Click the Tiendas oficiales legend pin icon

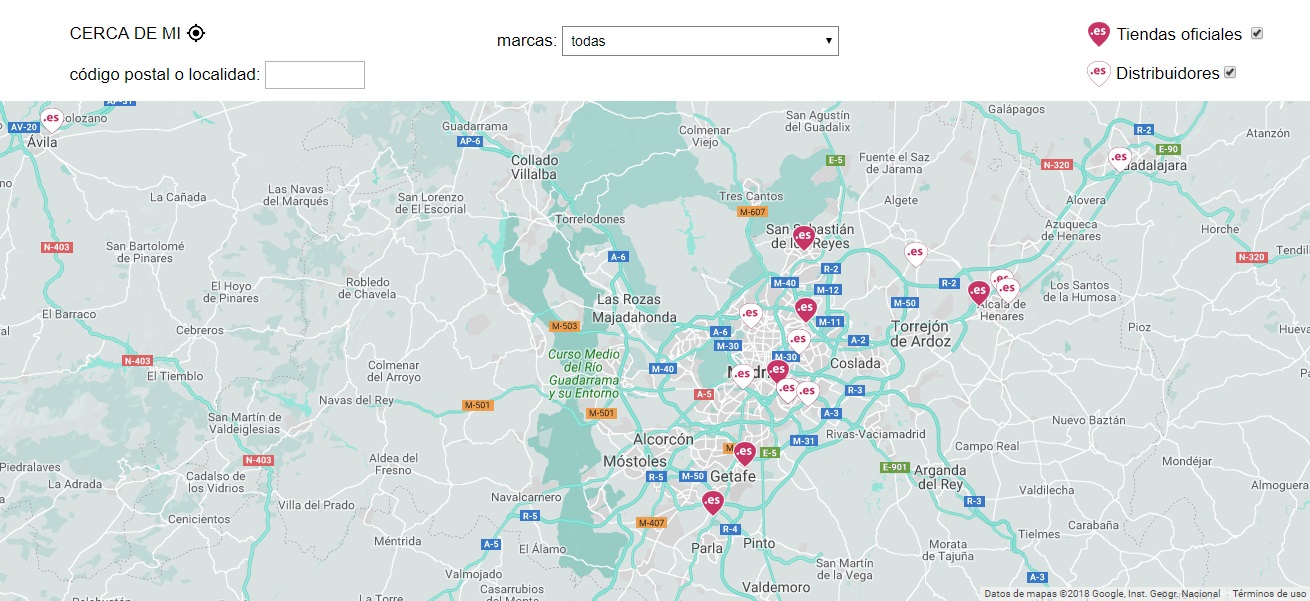(1098, 34)
